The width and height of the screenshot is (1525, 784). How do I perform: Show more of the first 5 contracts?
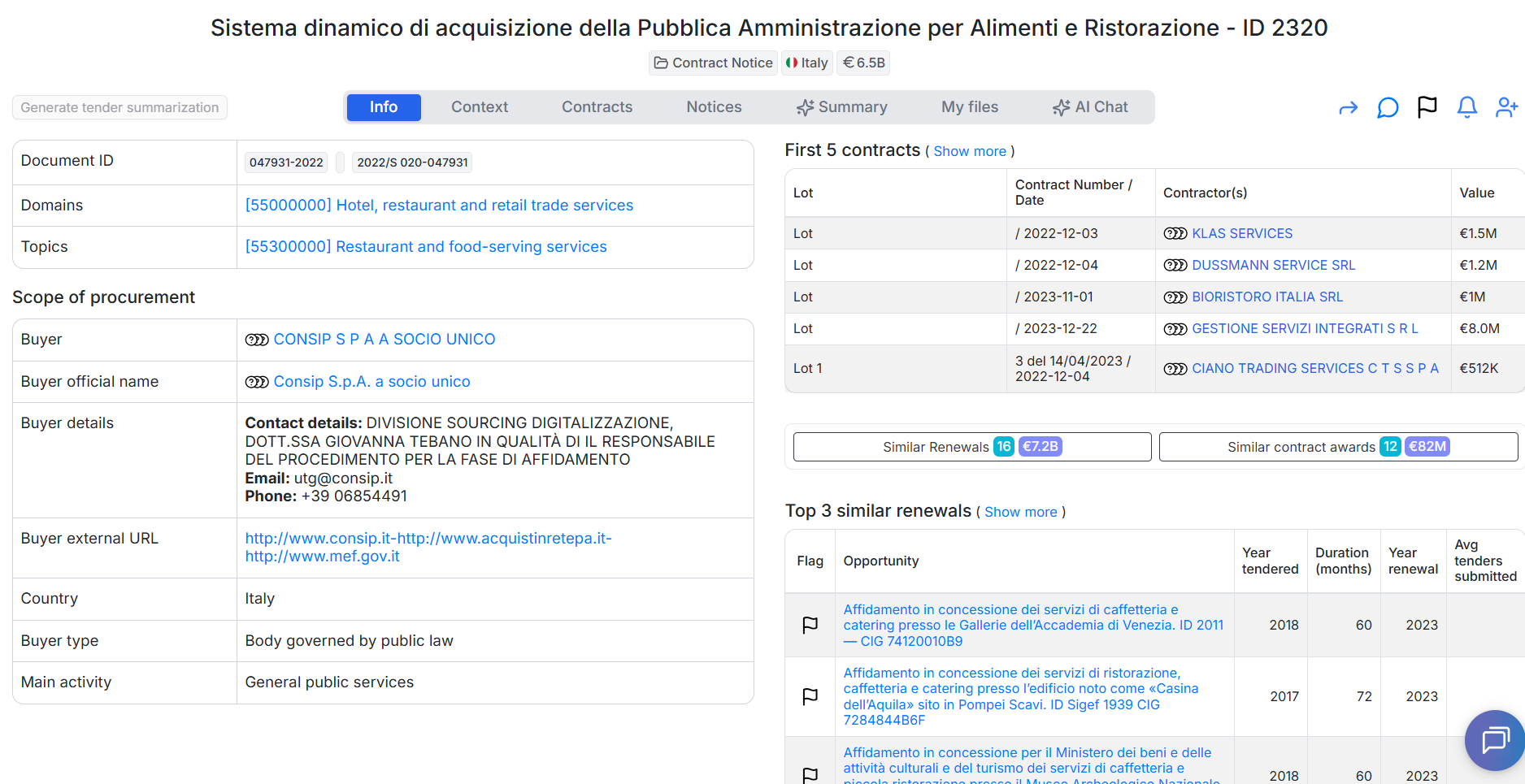tap(970, 151)
